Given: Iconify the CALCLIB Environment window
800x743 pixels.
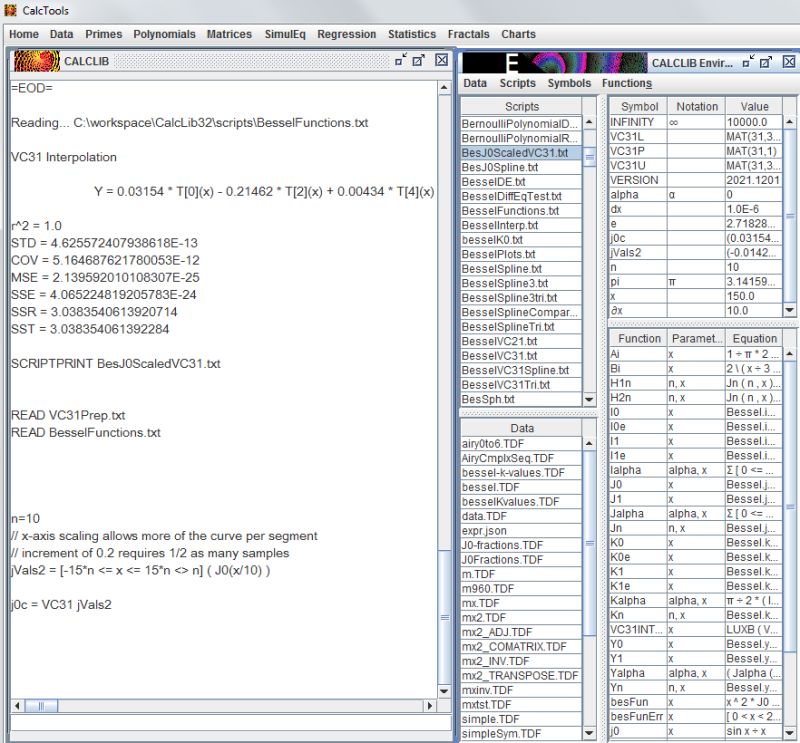Looking at the screenshot, I should click(748, 62).
